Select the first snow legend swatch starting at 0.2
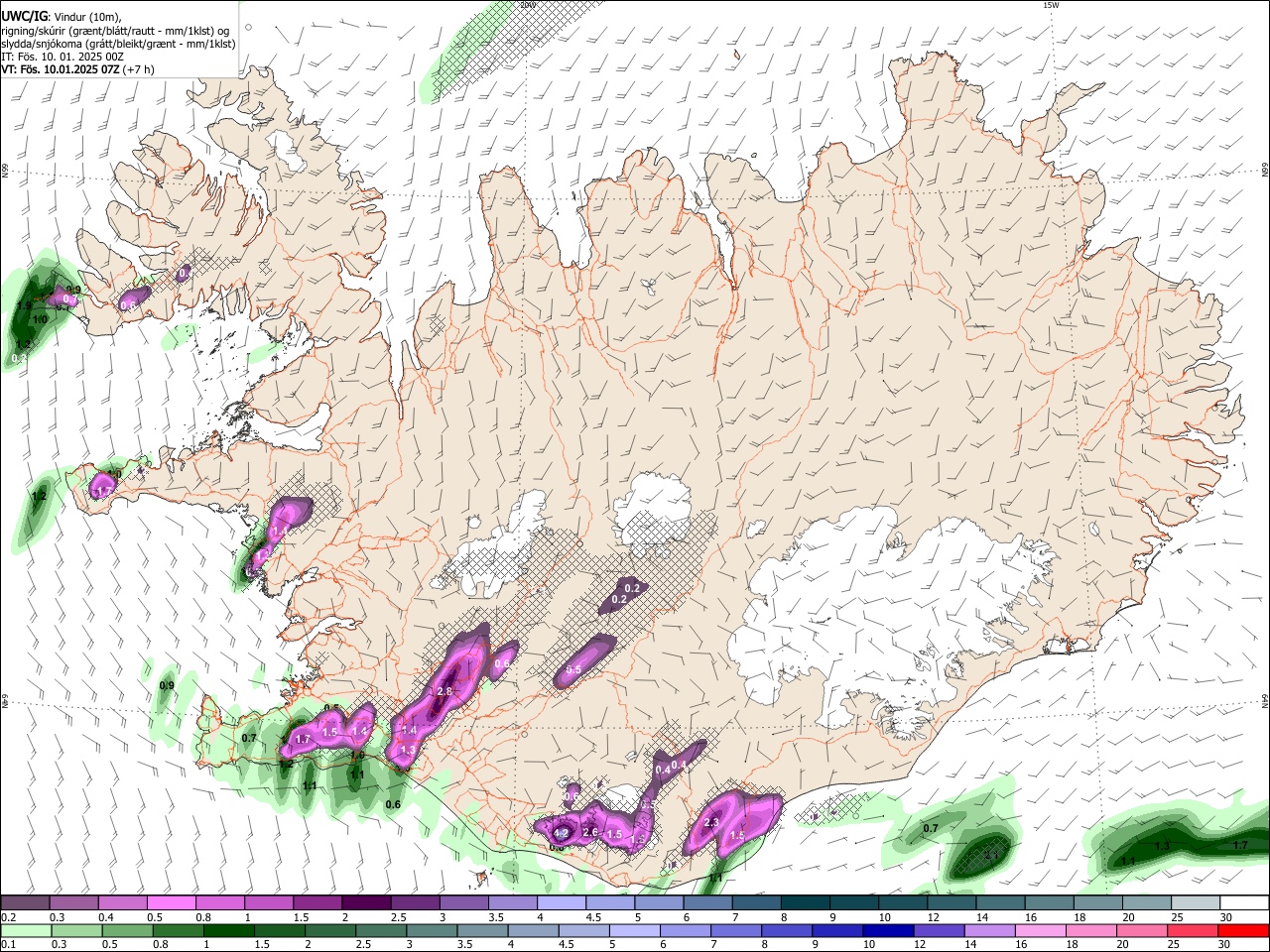The width and height of the screenshot is (1270, 952). click(25, 902)
